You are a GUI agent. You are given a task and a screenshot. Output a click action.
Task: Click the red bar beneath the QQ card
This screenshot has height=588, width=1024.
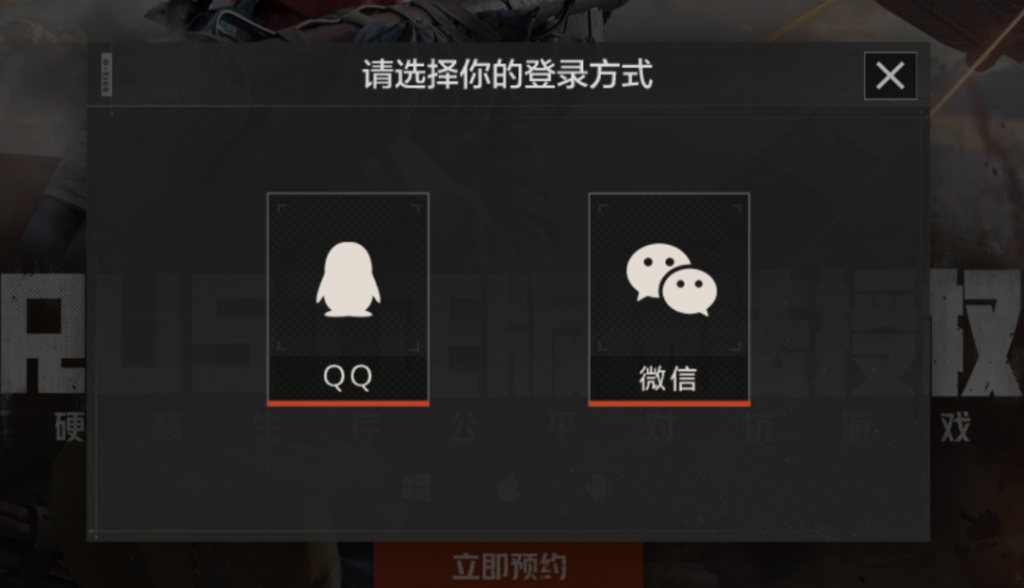click(x=348, y=404)
